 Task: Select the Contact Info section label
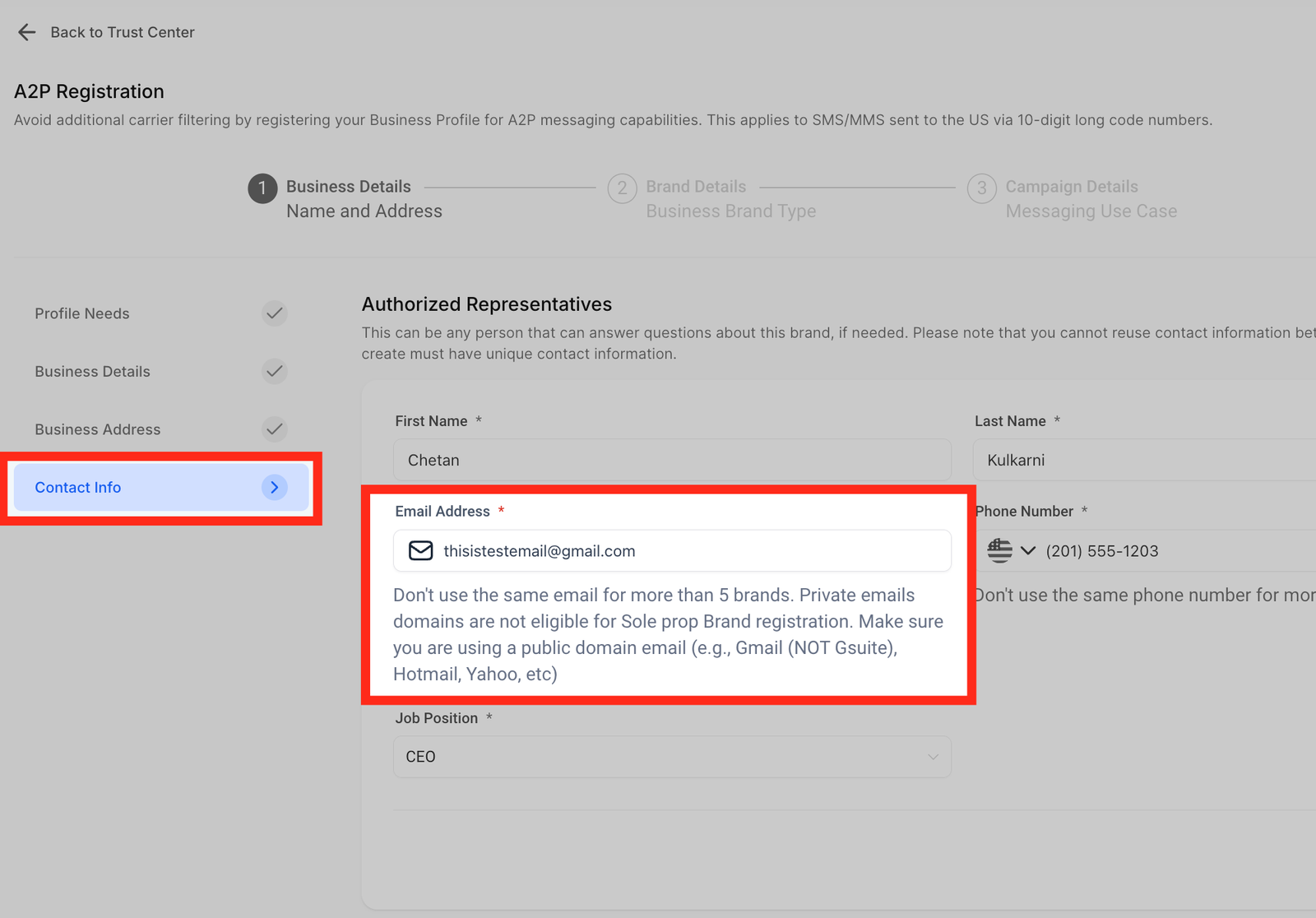78,487
